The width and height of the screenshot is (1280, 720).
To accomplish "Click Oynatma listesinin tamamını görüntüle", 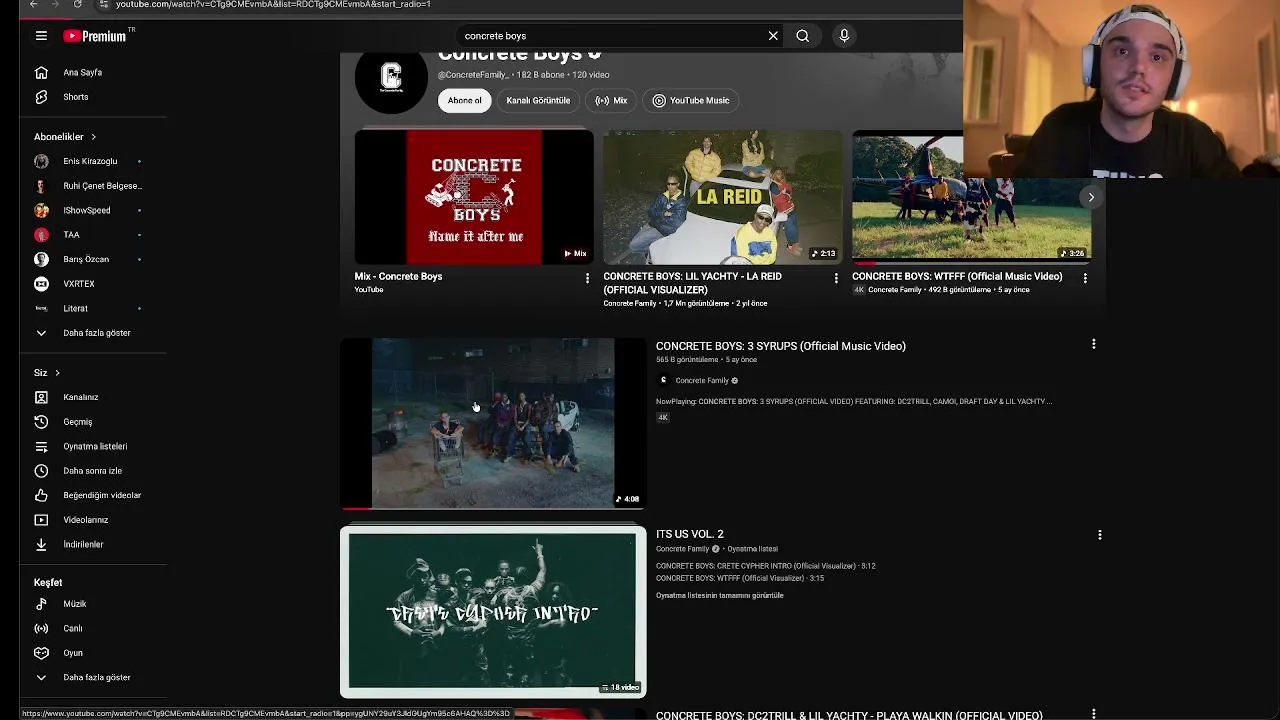I will click(720, 596).
